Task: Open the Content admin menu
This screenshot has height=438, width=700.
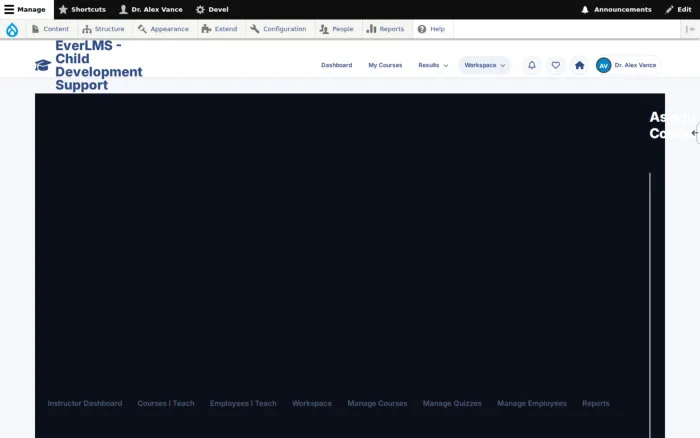Action: [50, 29]
